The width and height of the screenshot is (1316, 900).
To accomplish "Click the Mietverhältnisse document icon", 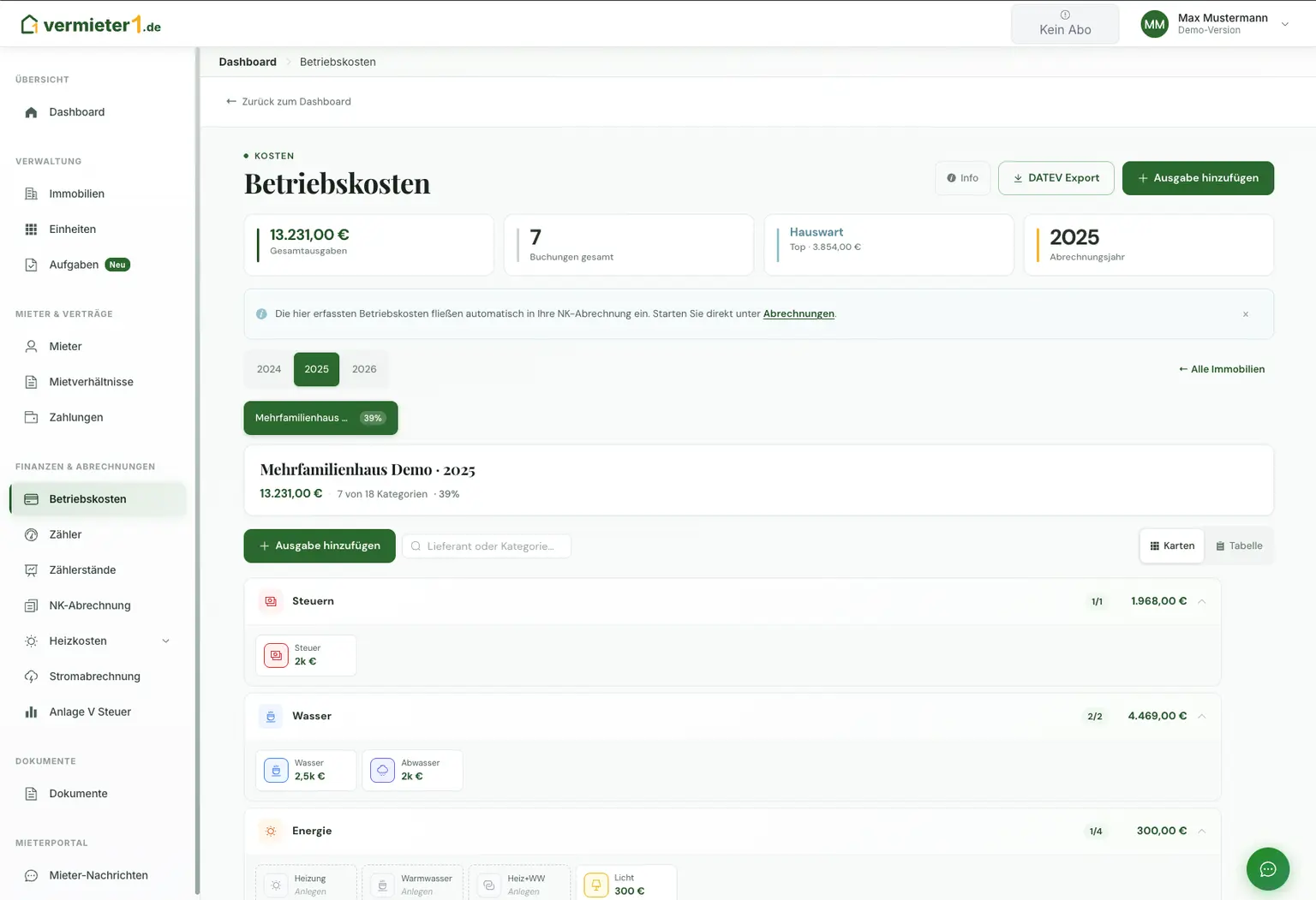I will click(x=32, y=382).
